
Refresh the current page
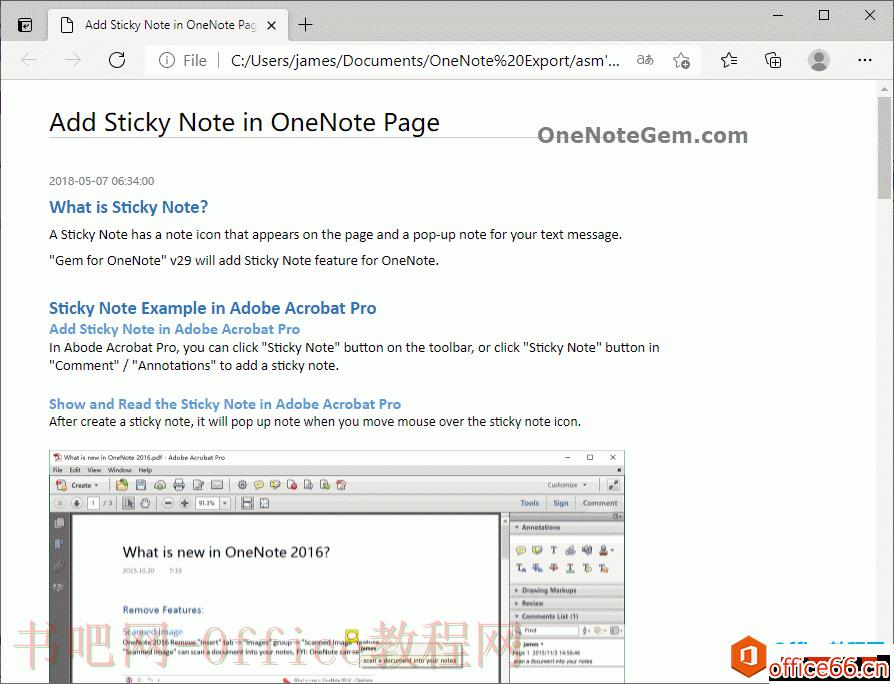pyautogui.click(x=117, y=60)
